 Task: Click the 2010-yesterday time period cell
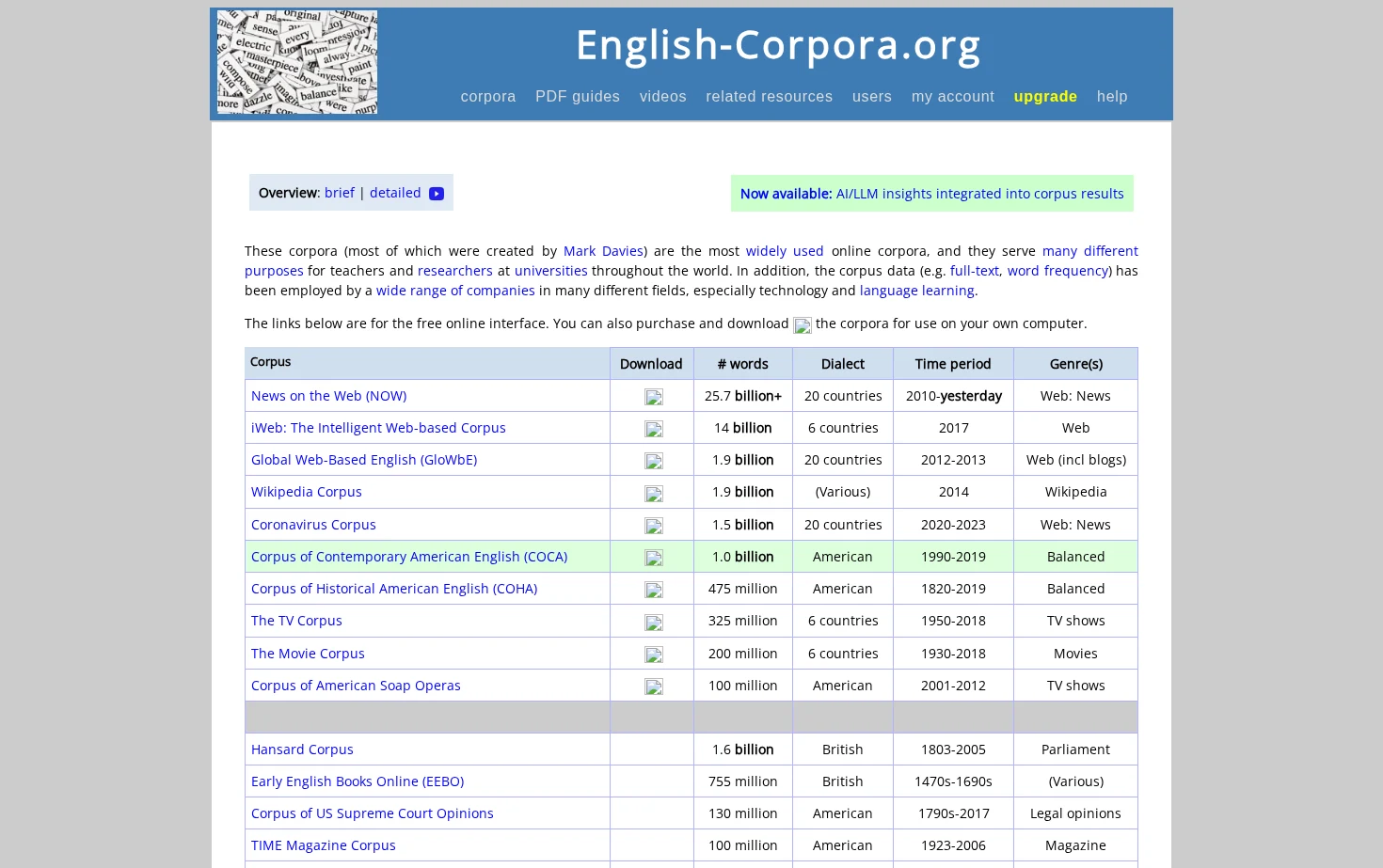click(953, 396)
